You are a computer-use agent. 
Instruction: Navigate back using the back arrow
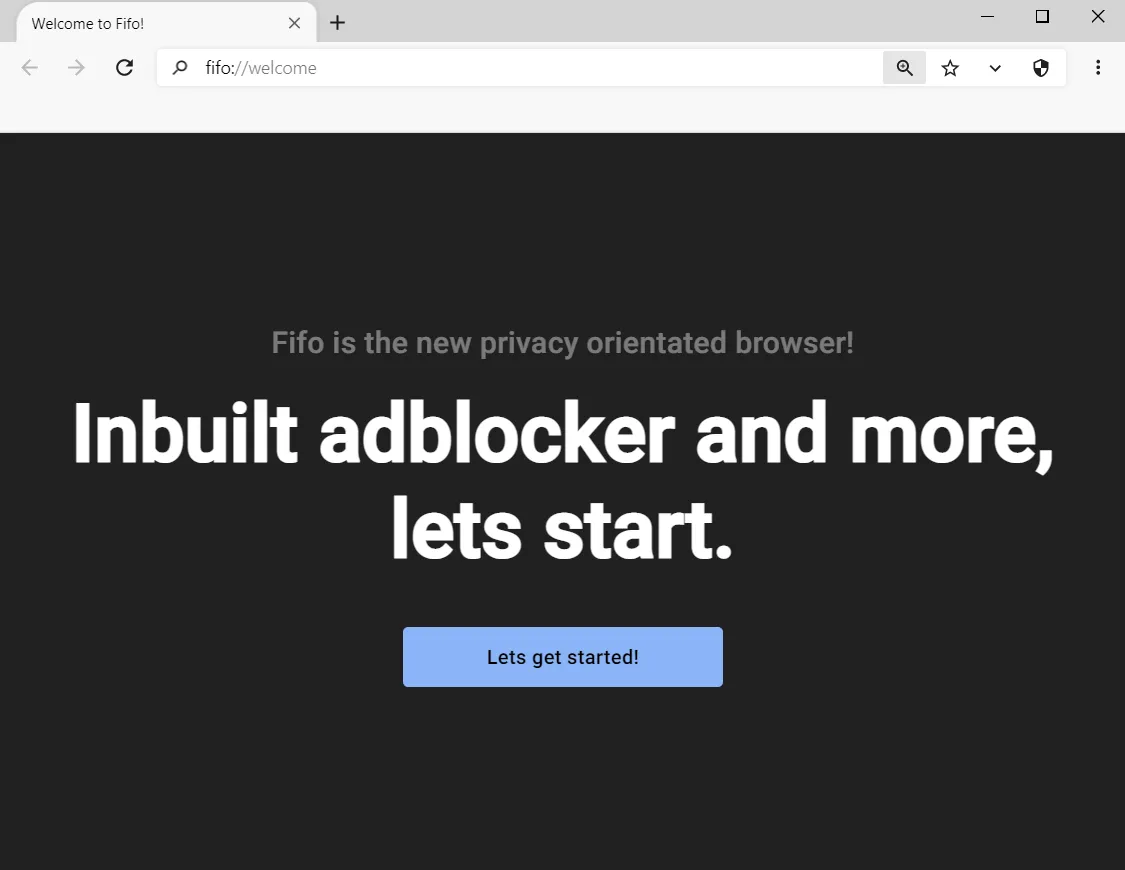coord(30,67)
